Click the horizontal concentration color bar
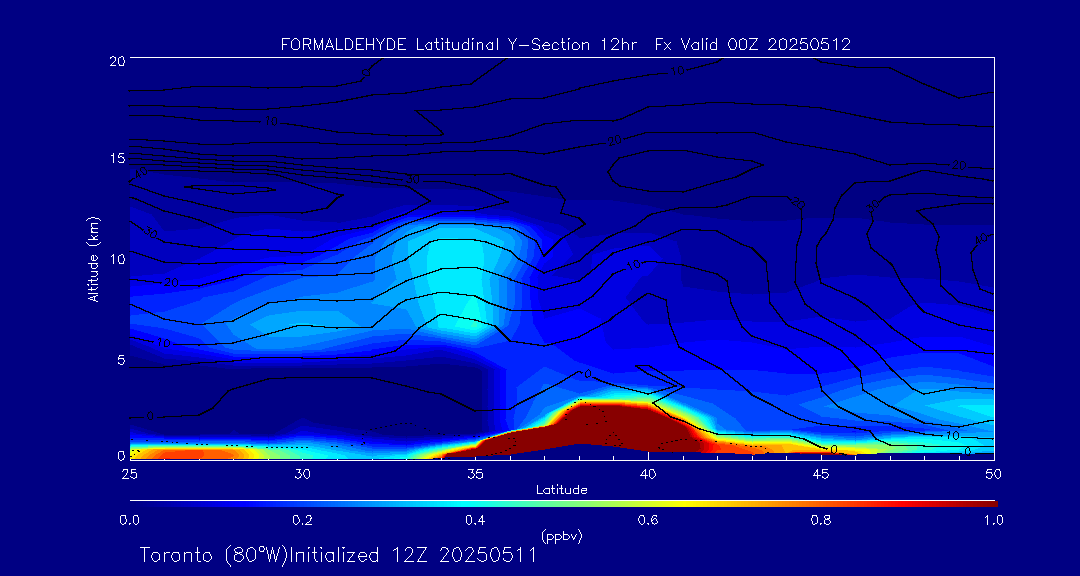This screenshot has width=1080, height=576. coord(563,504)
